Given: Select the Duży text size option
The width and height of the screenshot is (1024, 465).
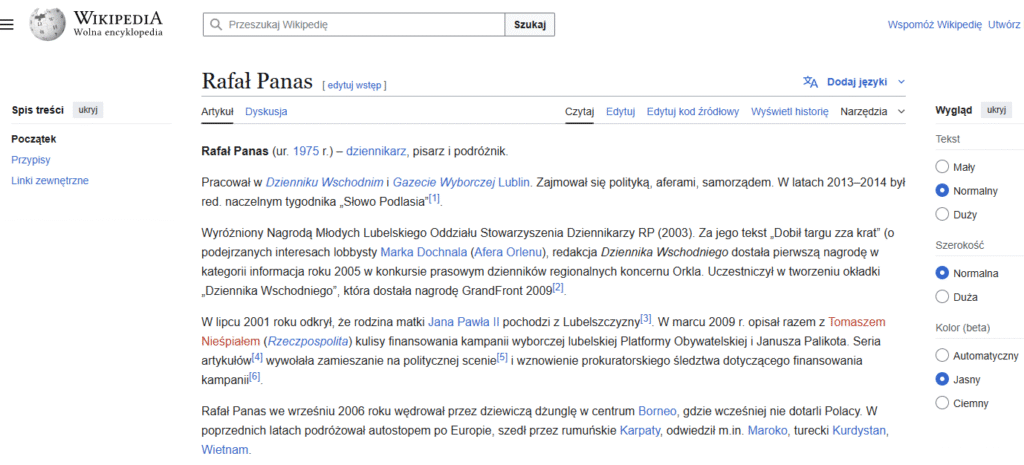Looking at the screenshot, I should [941, 213].
